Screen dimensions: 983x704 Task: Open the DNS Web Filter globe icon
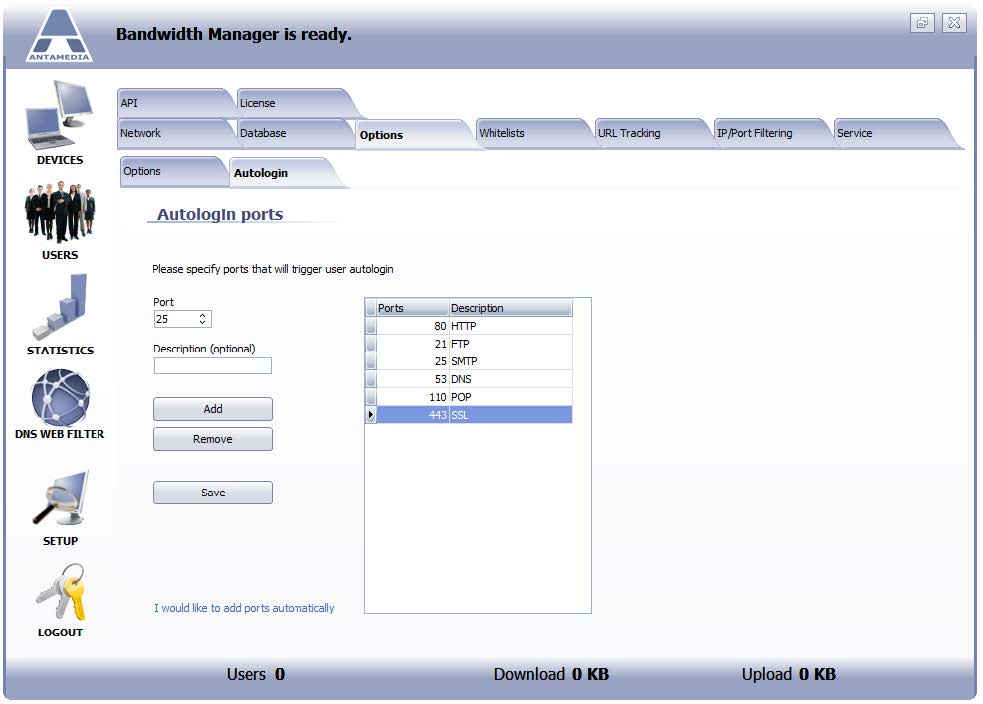click(60, 397)
